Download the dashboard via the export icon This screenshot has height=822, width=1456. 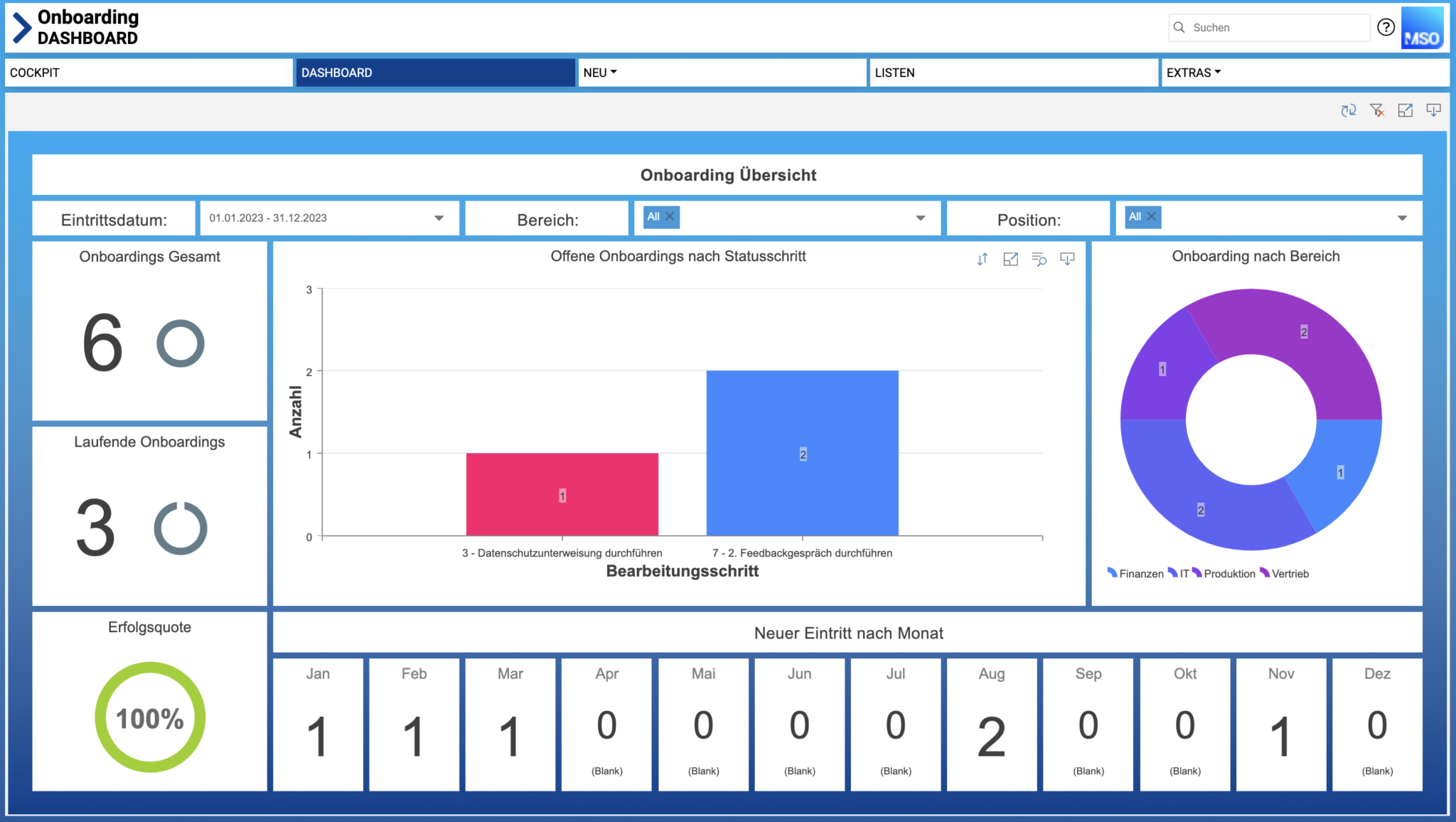(1433, 110)
